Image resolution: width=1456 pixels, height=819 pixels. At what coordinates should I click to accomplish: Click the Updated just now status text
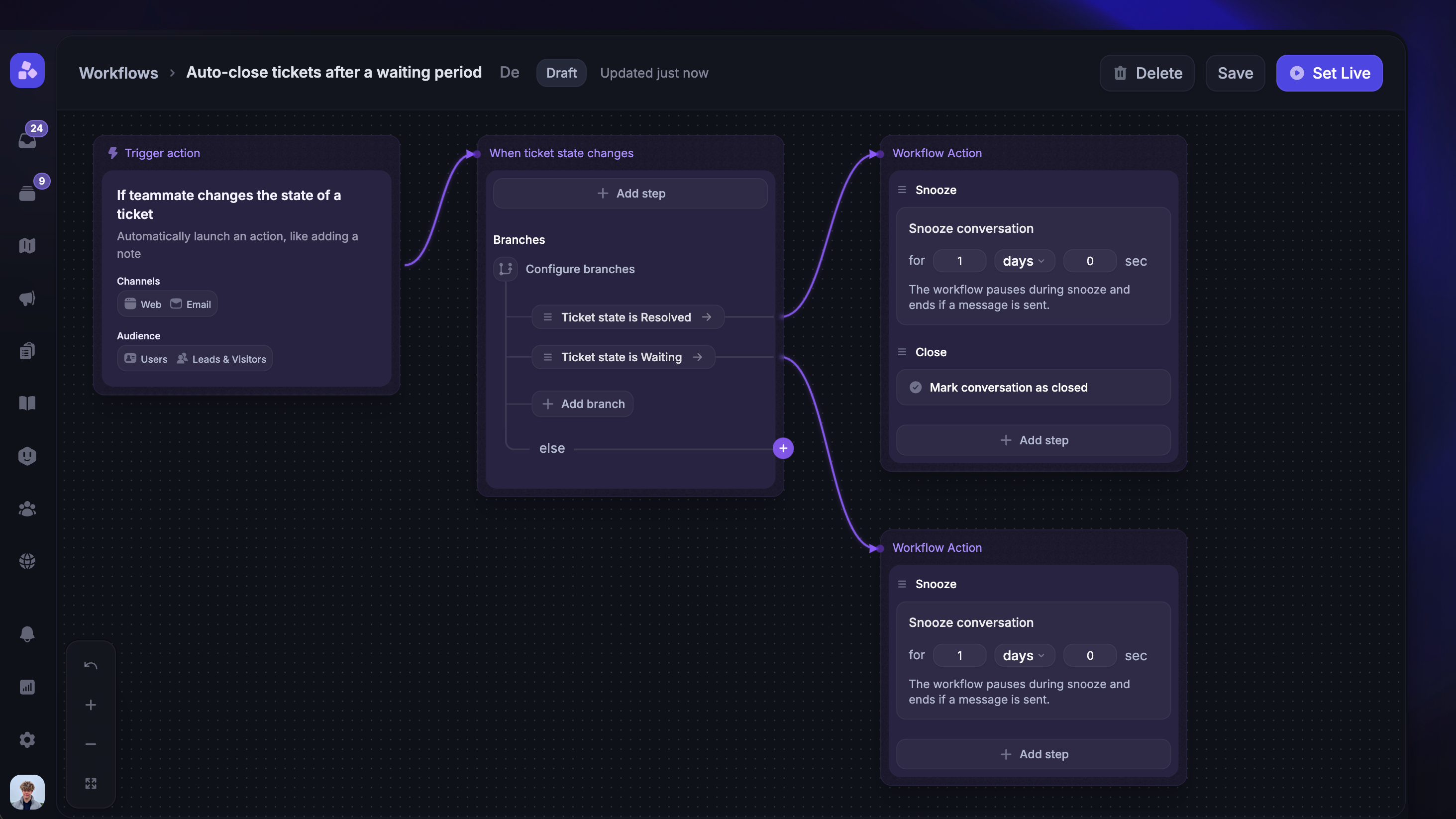(x=654, y=73)
